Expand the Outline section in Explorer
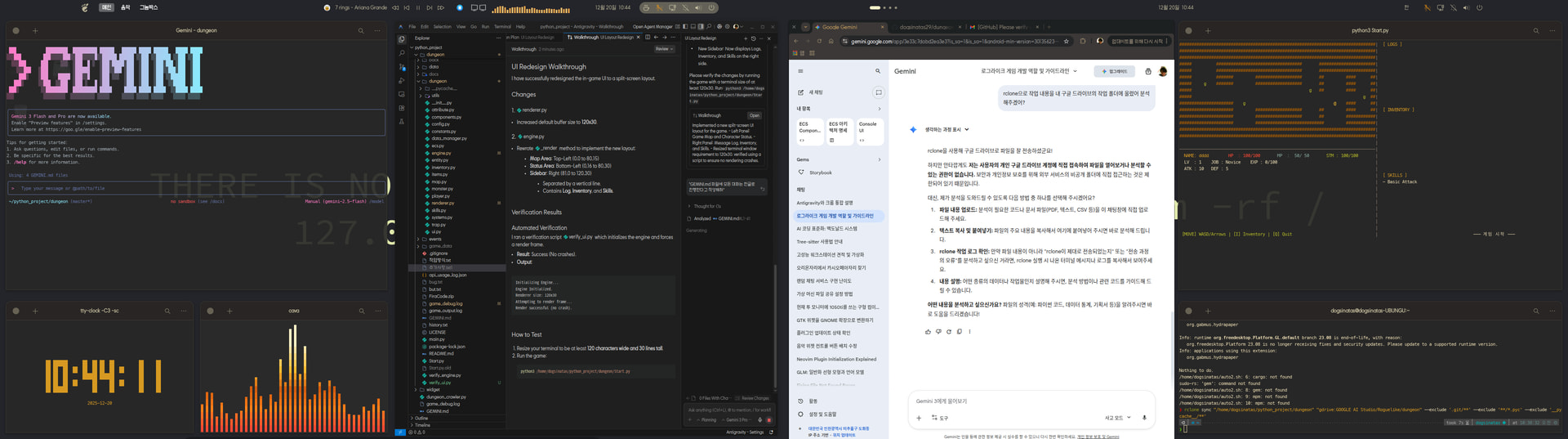This screenshot has width=1568, height=439. pos(421,418)
